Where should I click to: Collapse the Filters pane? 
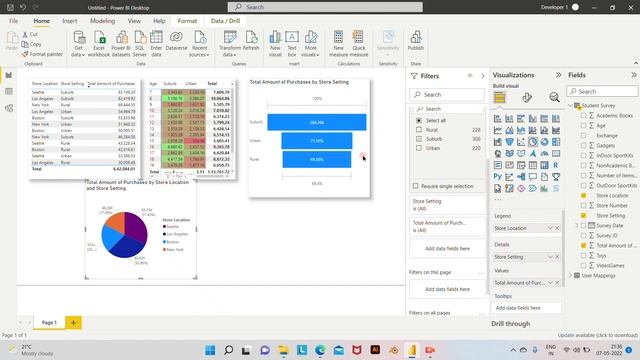[x=482, y=76]
